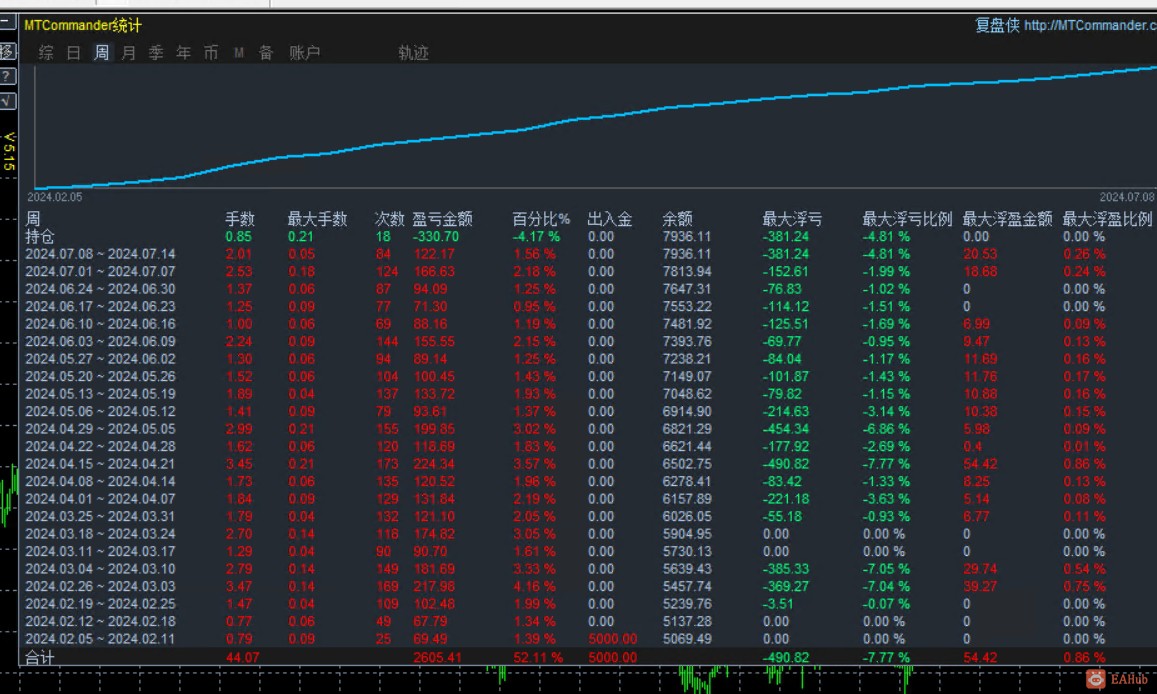This screenshot has height=694, width=1157.
Task: Switch to the 季 (quarterly) tab
Action: [156, 53]
